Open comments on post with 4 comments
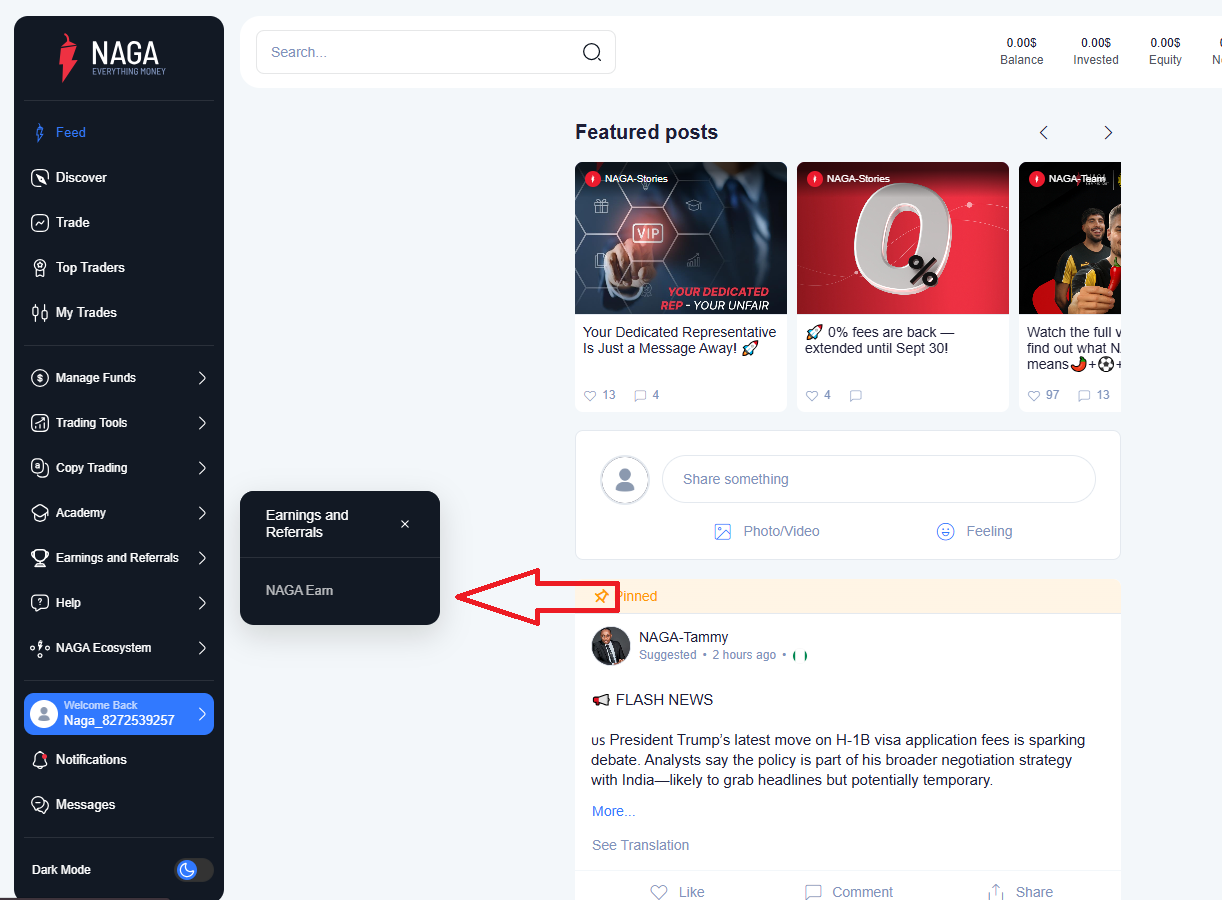 pyautogui.click(x=640, y=395)
